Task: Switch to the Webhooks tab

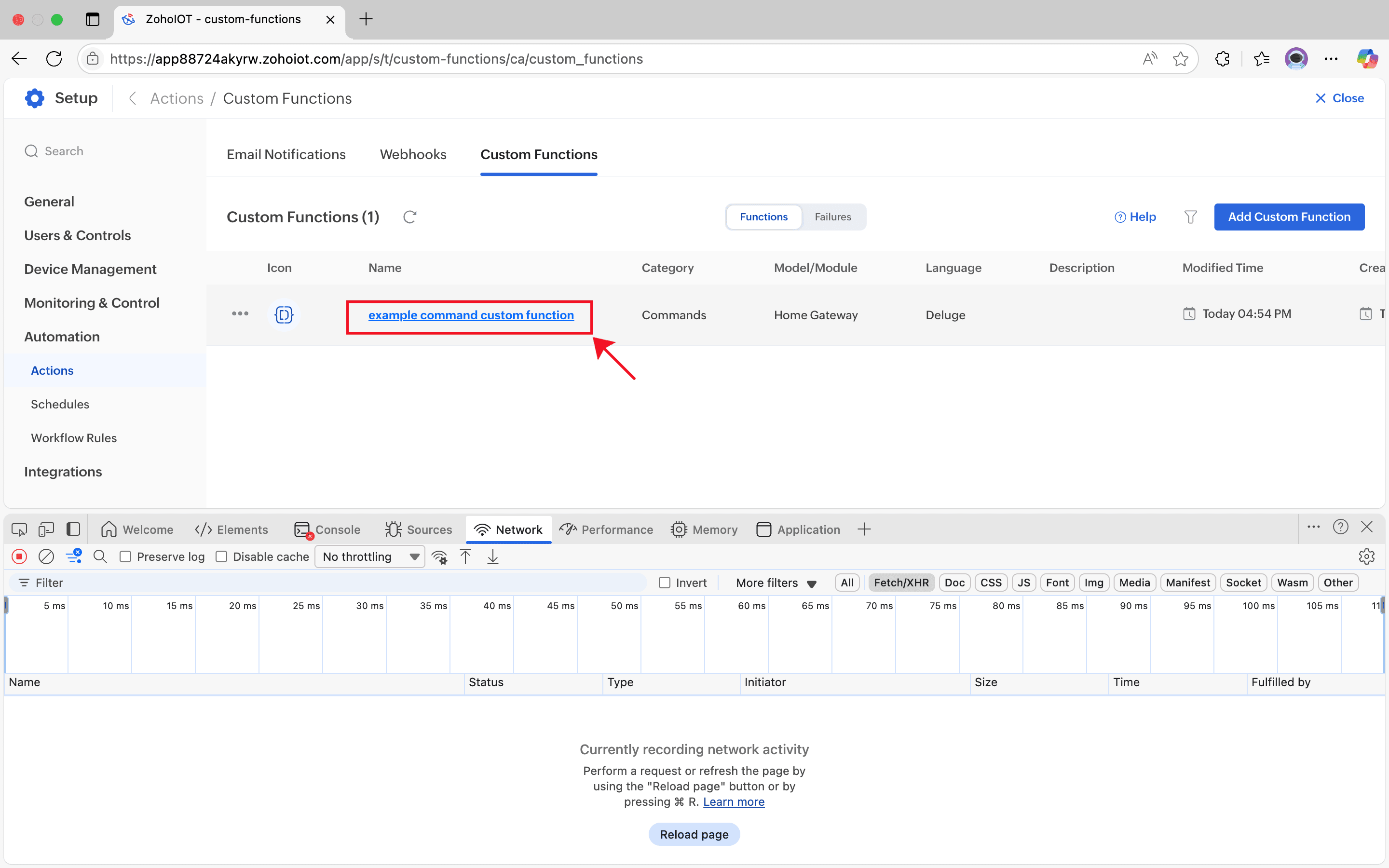Action: click(413, 154)
